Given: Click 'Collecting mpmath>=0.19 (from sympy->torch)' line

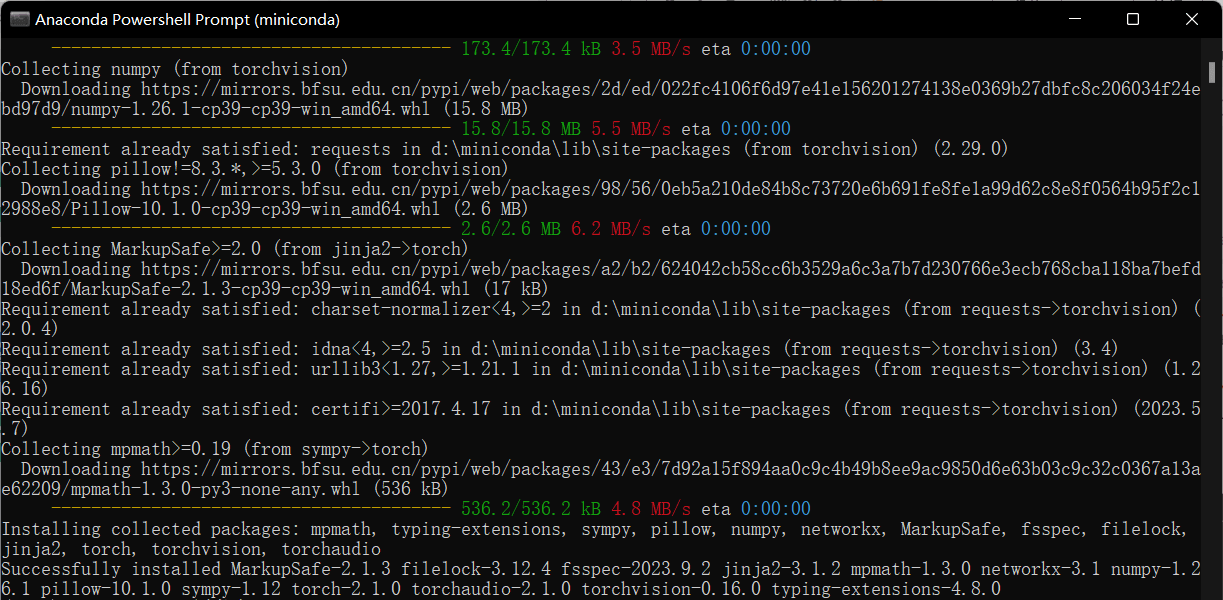Looking at the screenshot, I should (215, 449).
